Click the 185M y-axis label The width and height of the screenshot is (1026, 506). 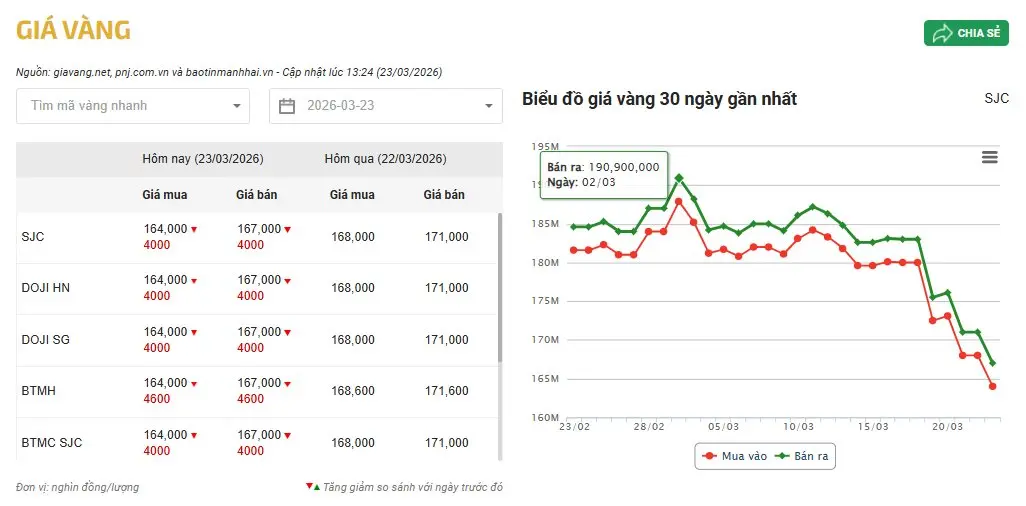pyautogui.click(x=545, y=224)
